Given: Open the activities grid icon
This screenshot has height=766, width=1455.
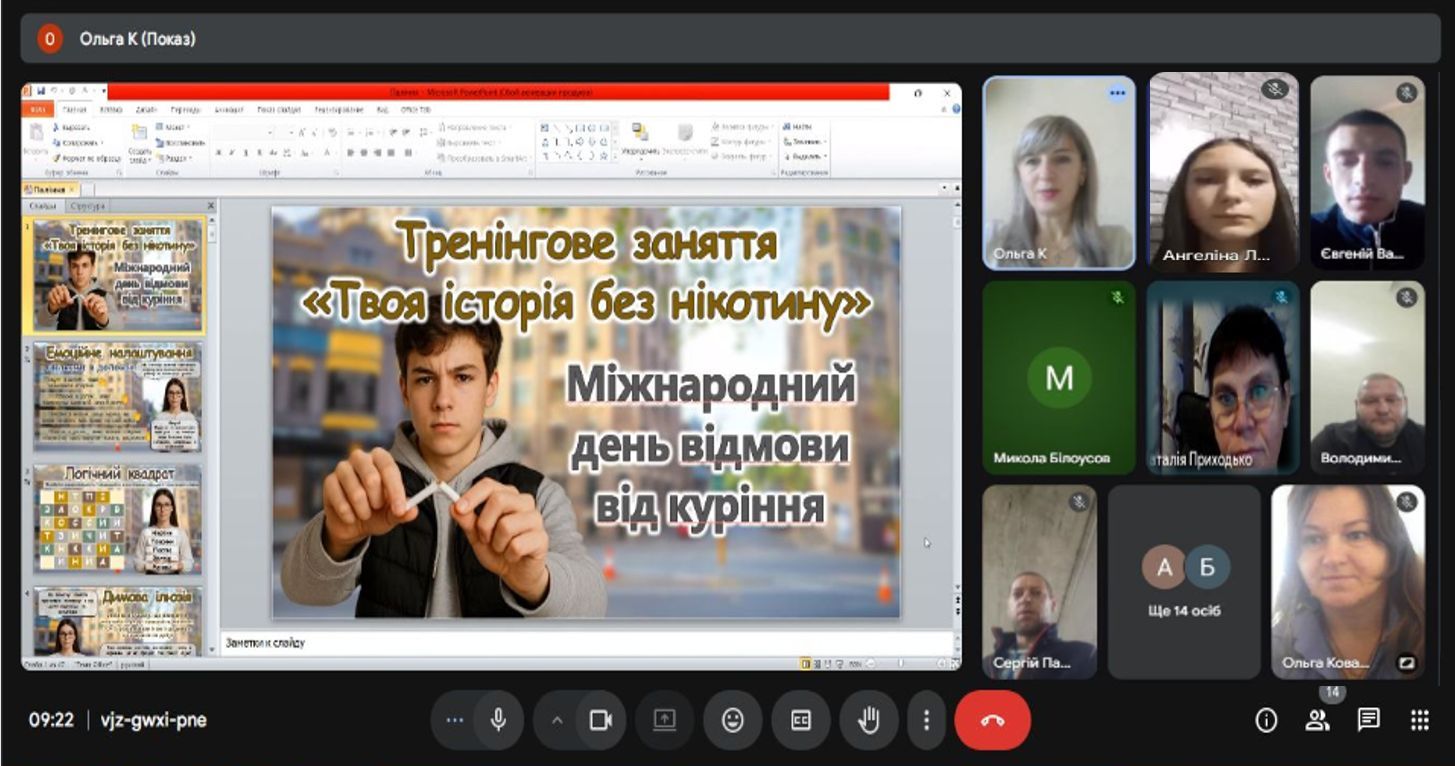Looking at the screenshot, I should [1419, 720].
